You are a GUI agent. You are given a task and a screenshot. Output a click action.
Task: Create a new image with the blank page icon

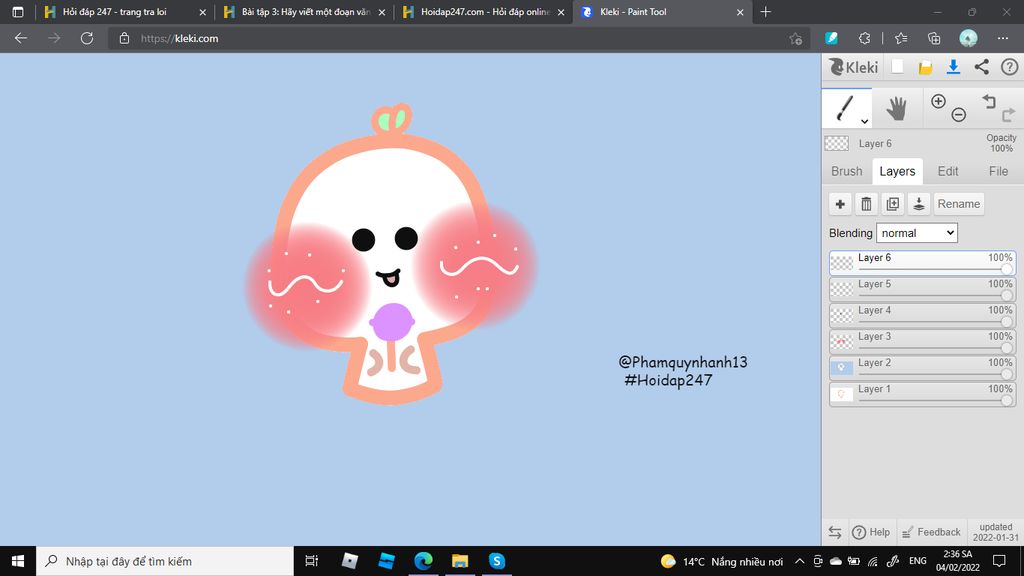[897, 67]
